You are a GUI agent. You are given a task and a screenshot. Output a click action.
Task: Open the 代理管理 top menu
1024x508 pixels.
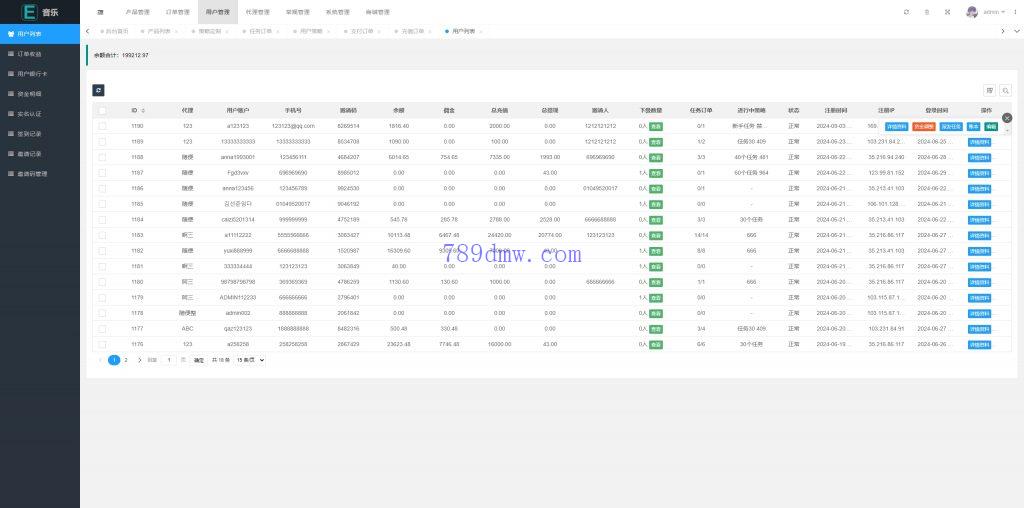[257, 12]
